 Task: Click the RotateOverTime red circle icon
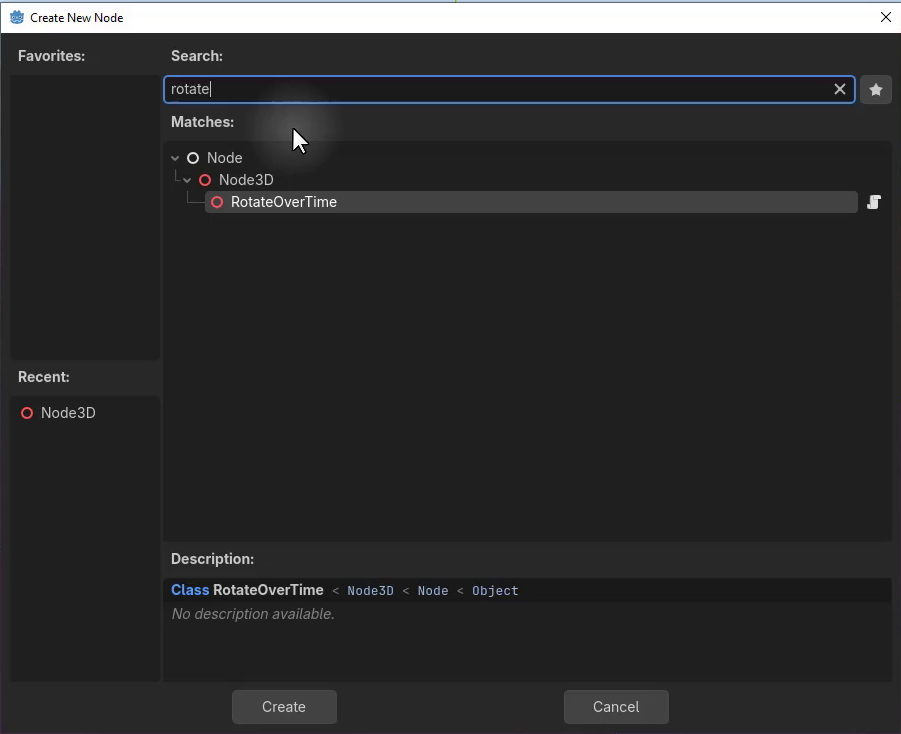(x=217, y=202)
